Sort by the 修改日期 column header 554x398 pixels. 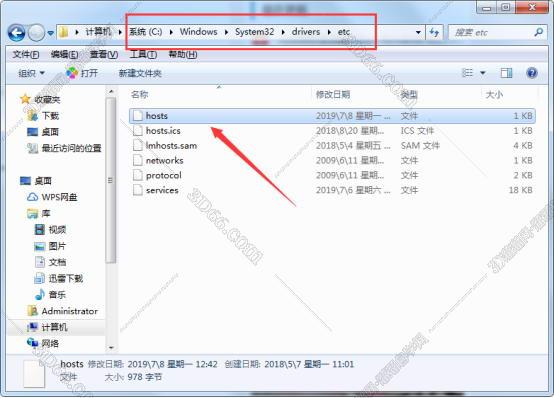point(333,94)
